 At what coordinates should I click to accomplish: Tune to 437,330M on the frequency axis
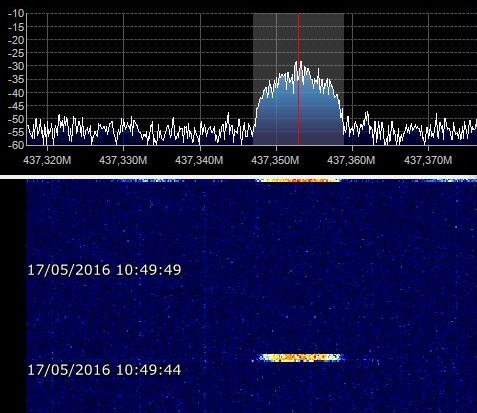tap(123, 160)
